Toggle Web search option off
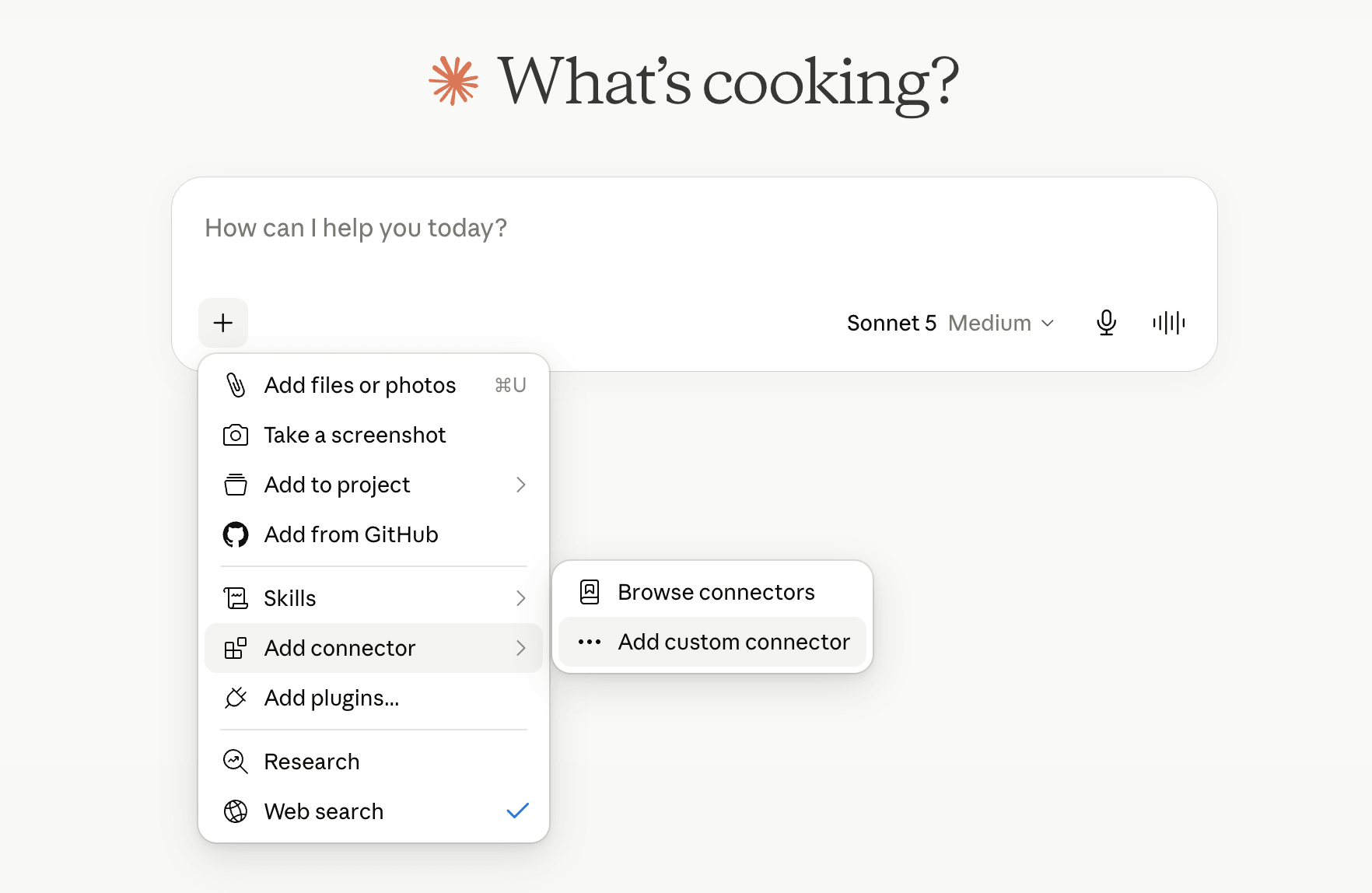This screenshot has width=1372, height=893. point(374,811)
